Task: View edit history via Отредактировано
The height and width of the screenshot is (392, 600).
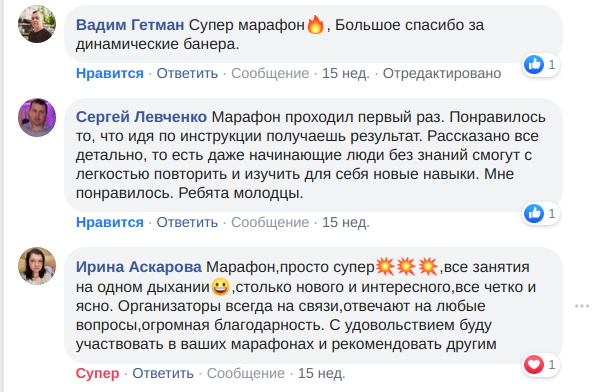Action: pyautogui.click(x=442, y=73)
